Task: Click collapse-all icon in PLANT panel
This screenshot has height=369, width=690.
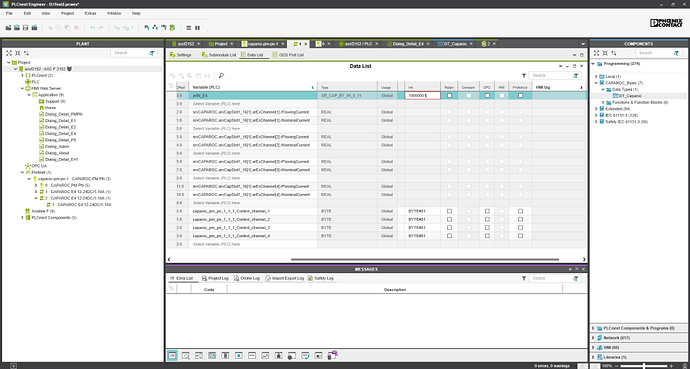Action: click(x=18, y=53)
